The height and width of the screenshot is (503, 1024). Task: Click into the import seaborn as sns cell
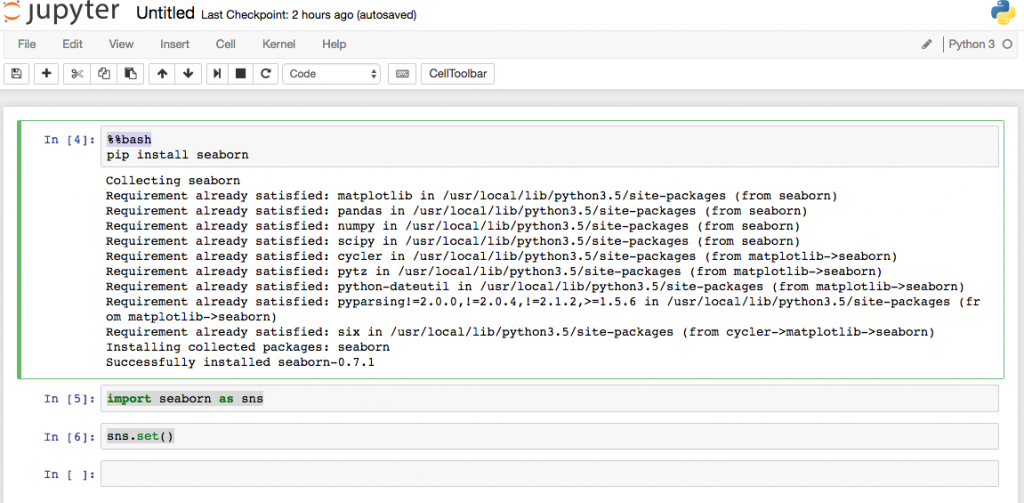(x=549, y=398)
